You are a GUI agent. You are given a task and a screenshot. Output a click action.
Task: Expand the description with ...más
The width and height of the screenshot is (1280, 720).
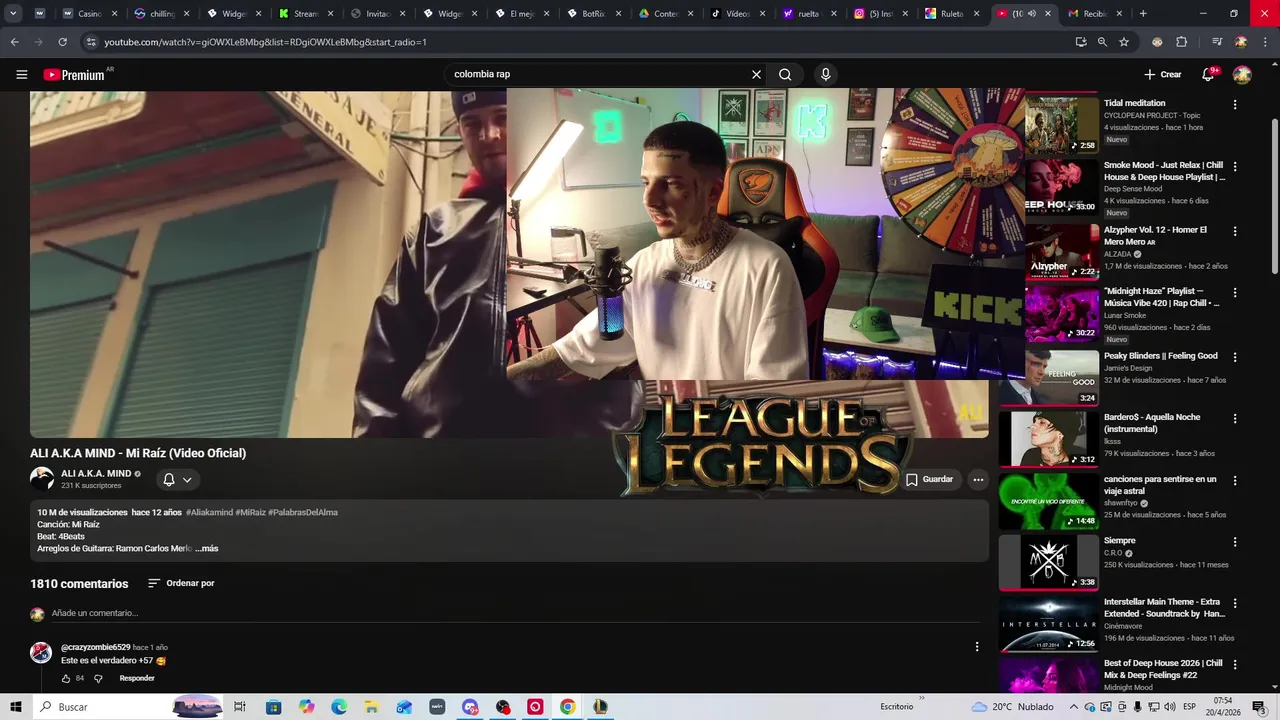pos(208,548)
